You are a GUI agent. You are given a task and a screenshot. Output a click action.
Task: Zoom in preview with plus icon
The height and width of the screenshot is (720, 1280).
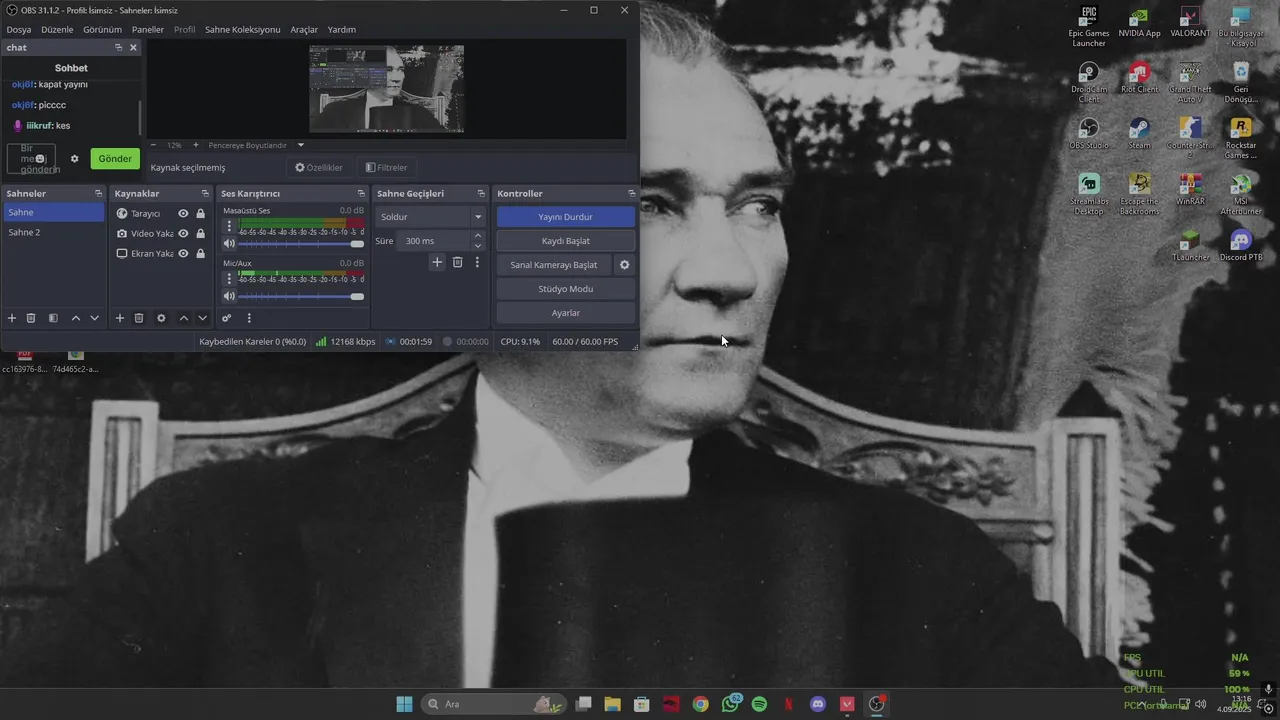[x=196, y=145]
